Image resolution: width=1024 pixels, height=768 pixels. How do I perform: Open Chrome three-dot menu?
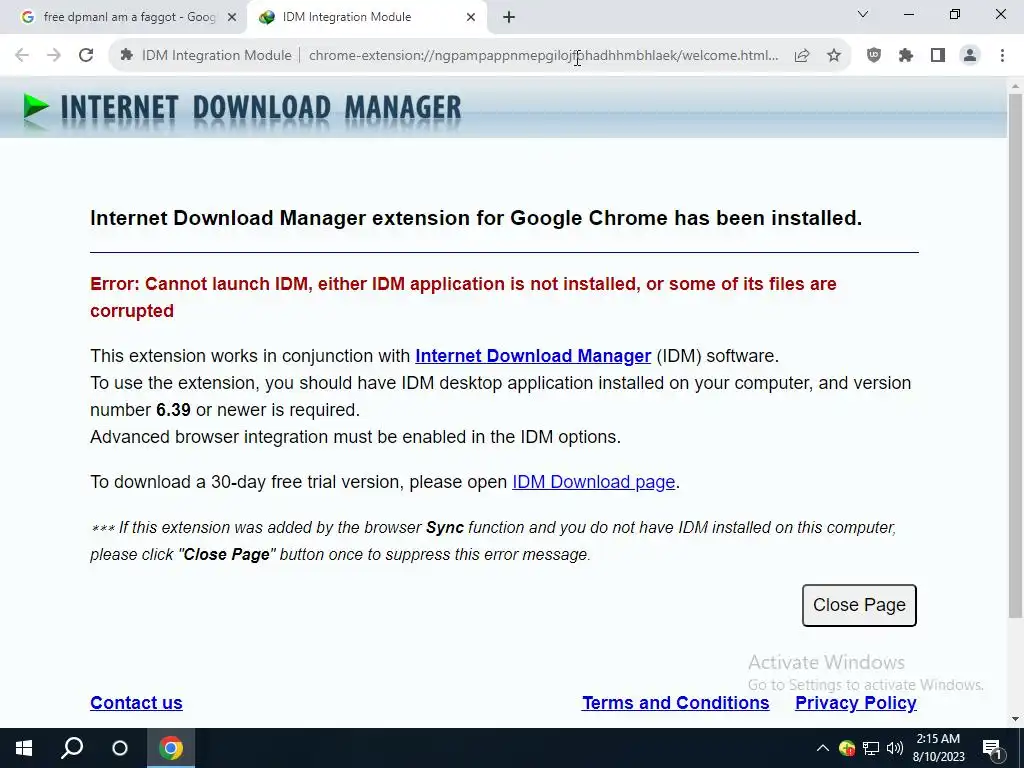[1002, 56]
